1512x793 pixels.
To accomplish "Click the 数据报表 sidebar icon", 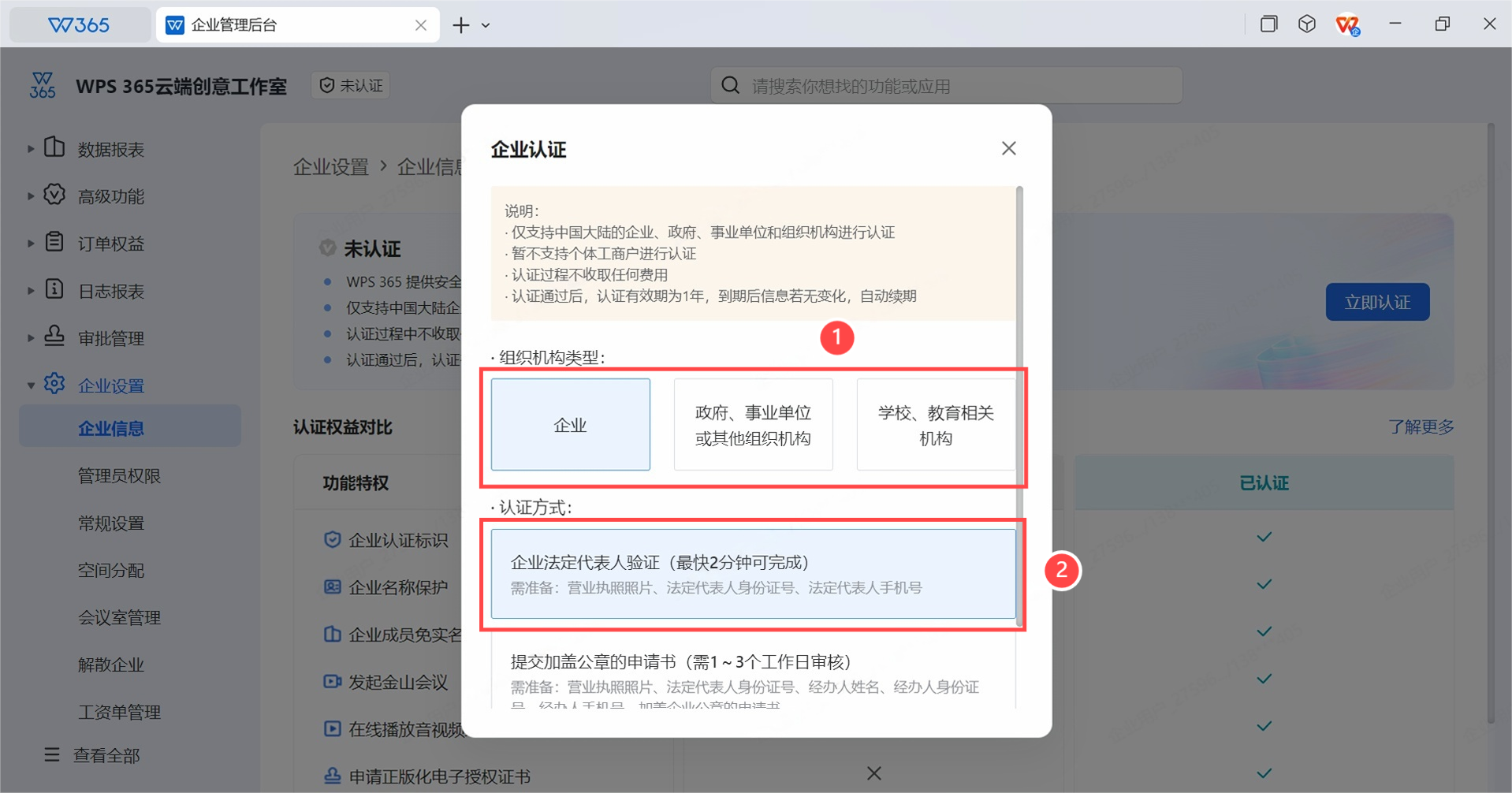I will click(x=54, y=147).
